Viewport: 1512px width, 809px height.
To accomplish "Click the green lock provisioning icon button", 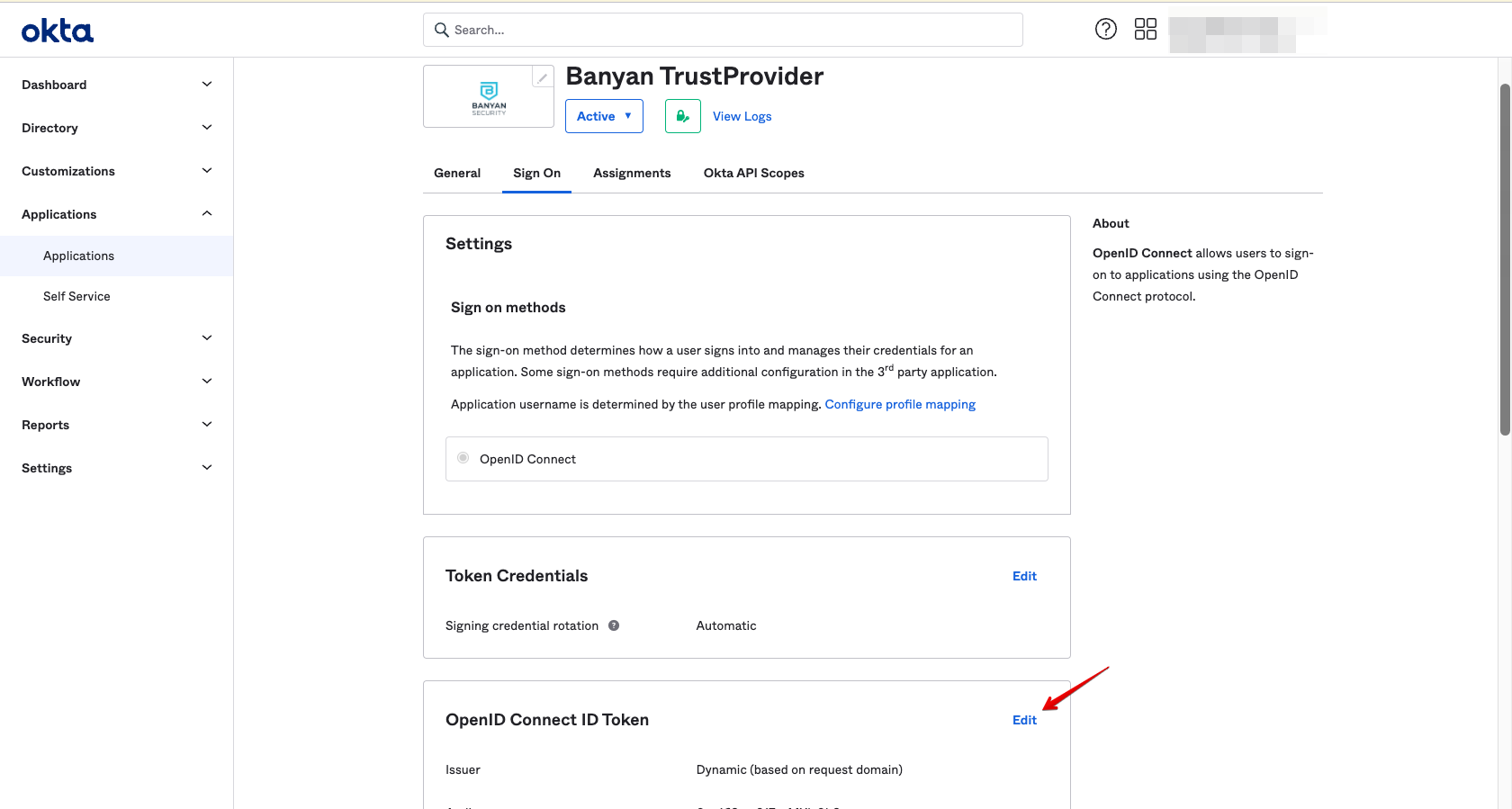I will pyautogui.click(x=682, y=116).
